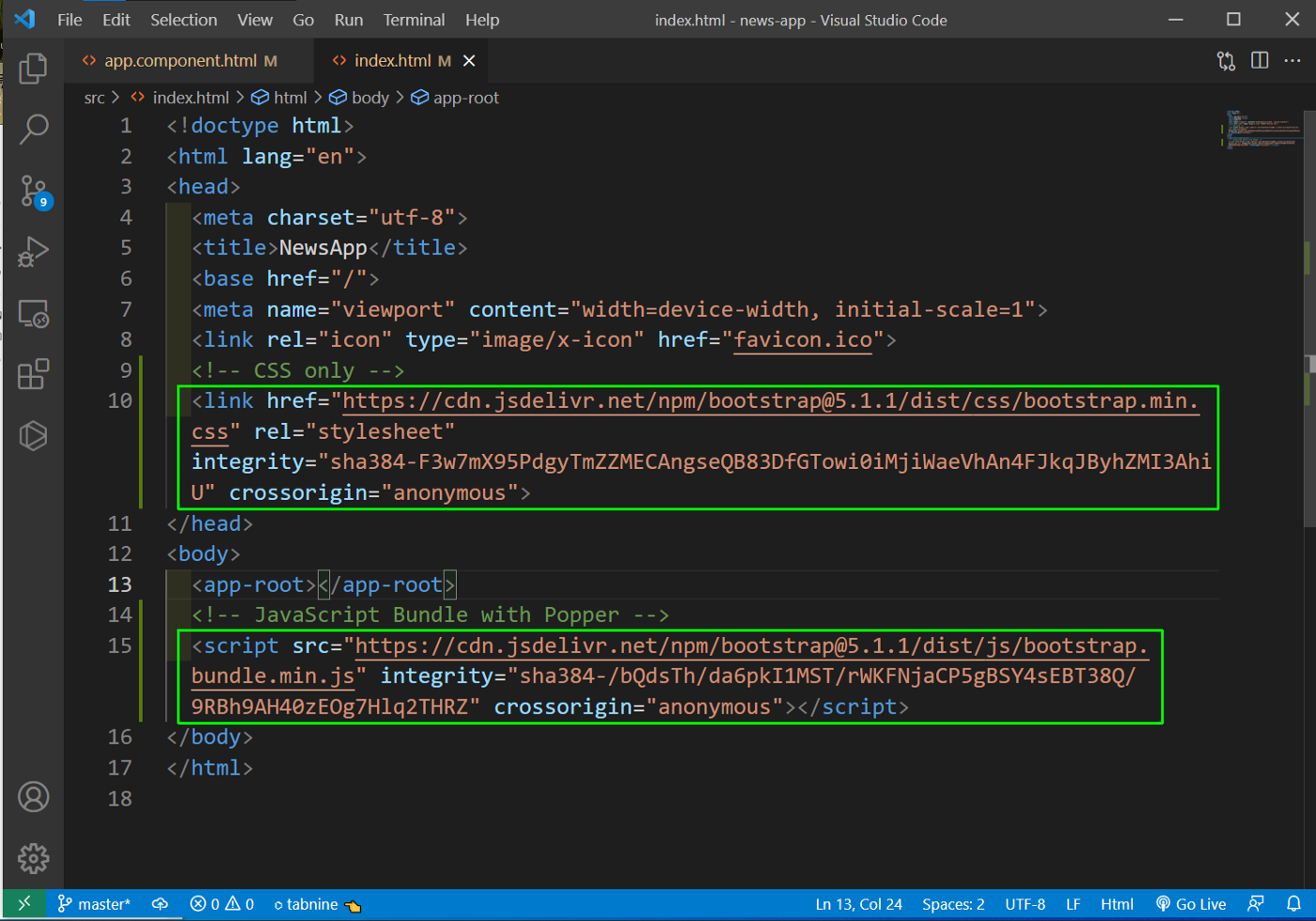Open the Help menu
This screenshot has width=1316, height=921.
click(x=482, y=20)
